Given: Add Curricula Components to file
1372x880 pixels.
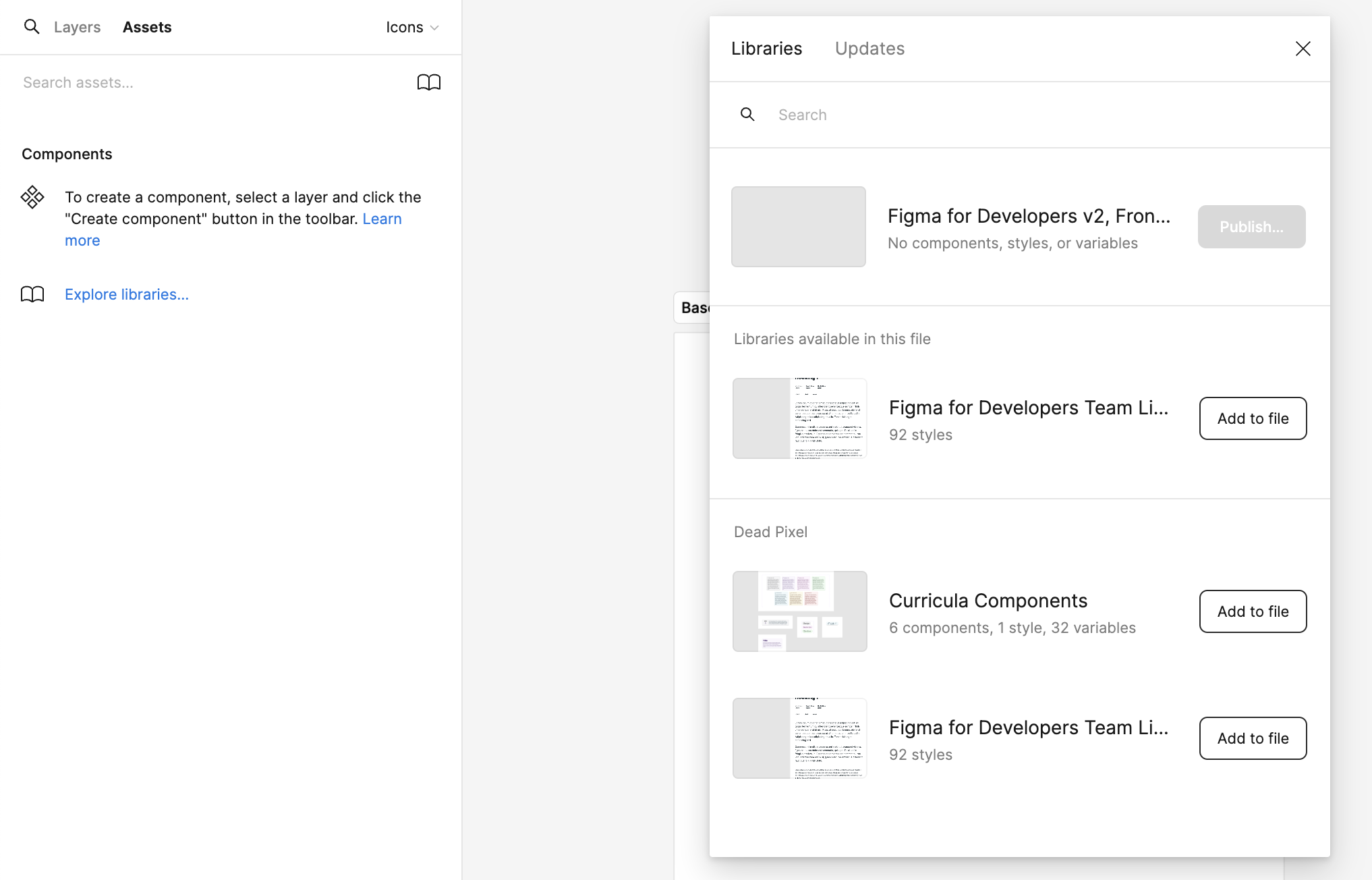Looking at the screenshot, I should coord(1252,611).
